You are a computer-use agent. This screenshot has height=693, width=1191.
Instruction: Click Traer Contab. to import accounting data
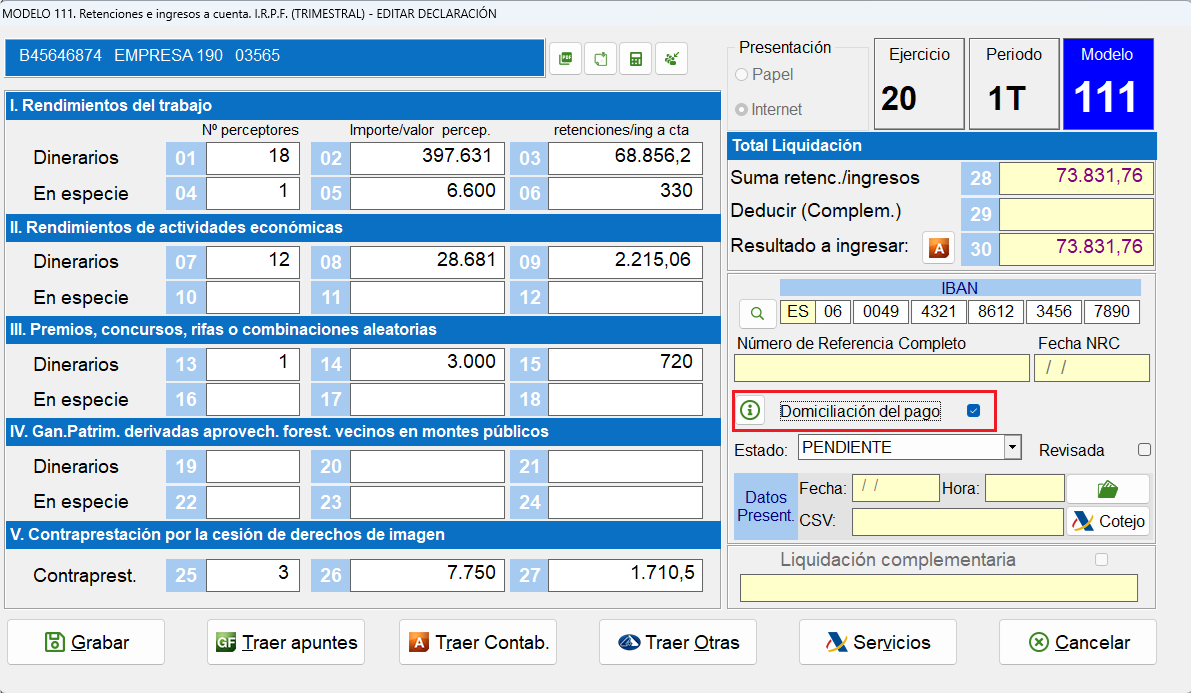[x=477, y=642]
